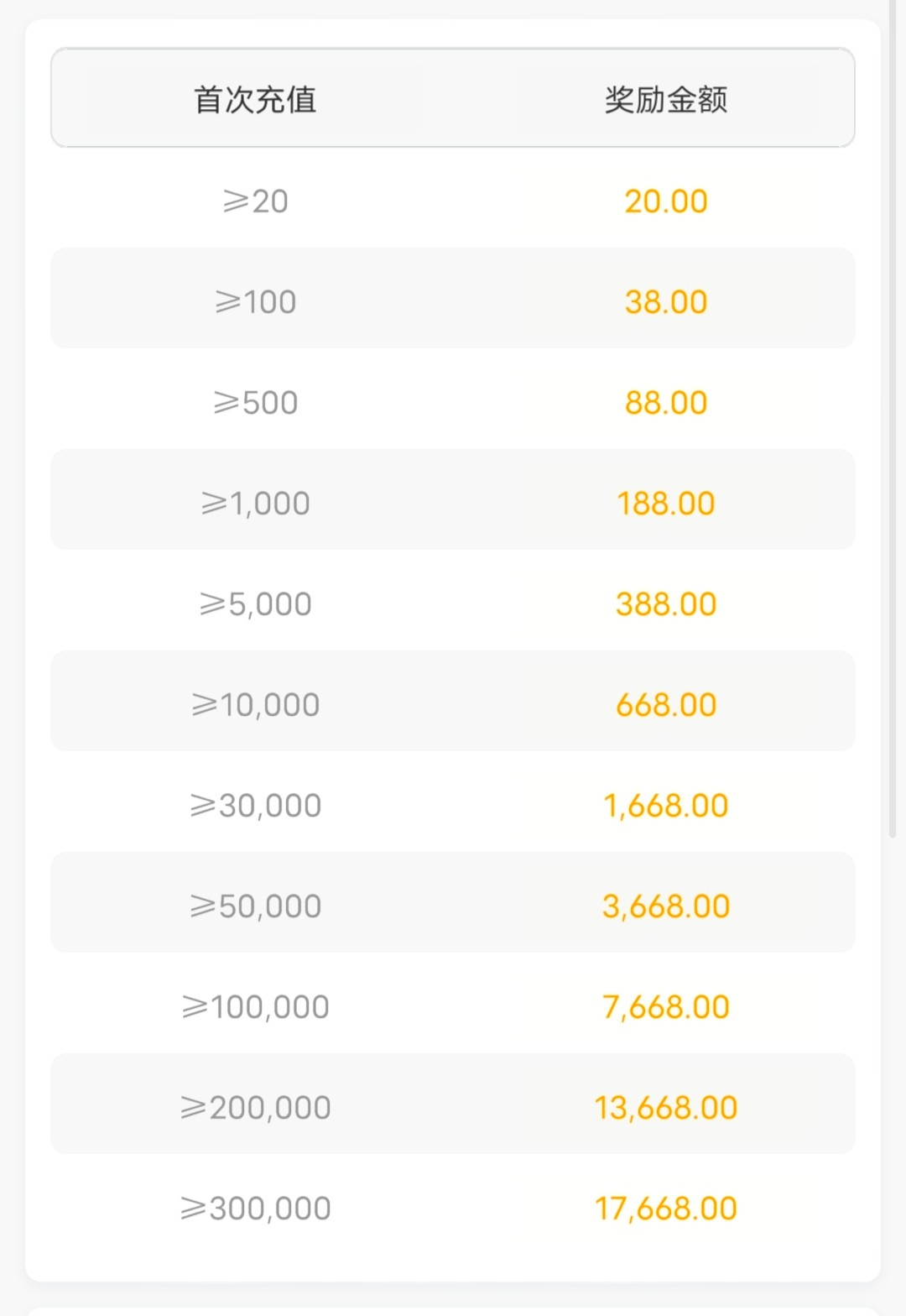Click the vertical scrollbar on the right edge
Image resolution: width=906 pixels, height=1316 pixels.
tap(893, 420)
